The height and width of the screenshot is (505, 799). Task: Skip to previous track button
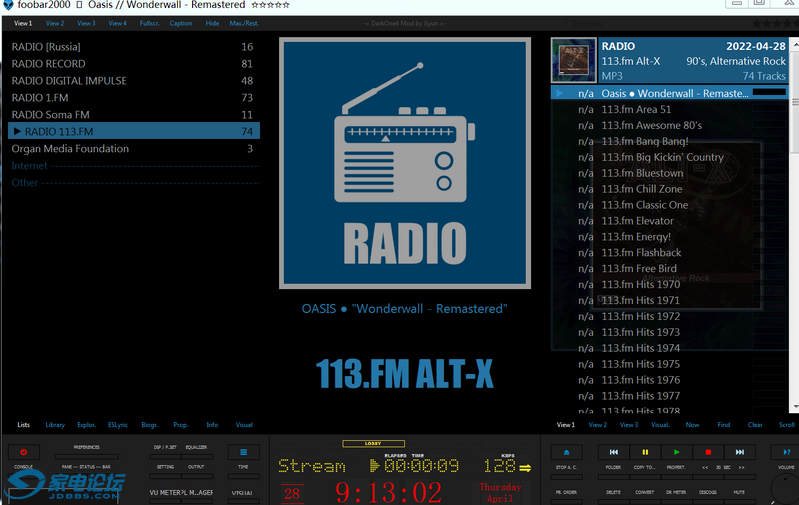tap(614, 452)
